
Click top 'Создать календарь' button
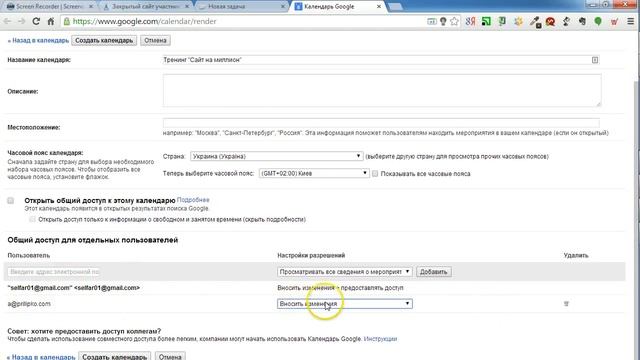(x=104, y=40)
